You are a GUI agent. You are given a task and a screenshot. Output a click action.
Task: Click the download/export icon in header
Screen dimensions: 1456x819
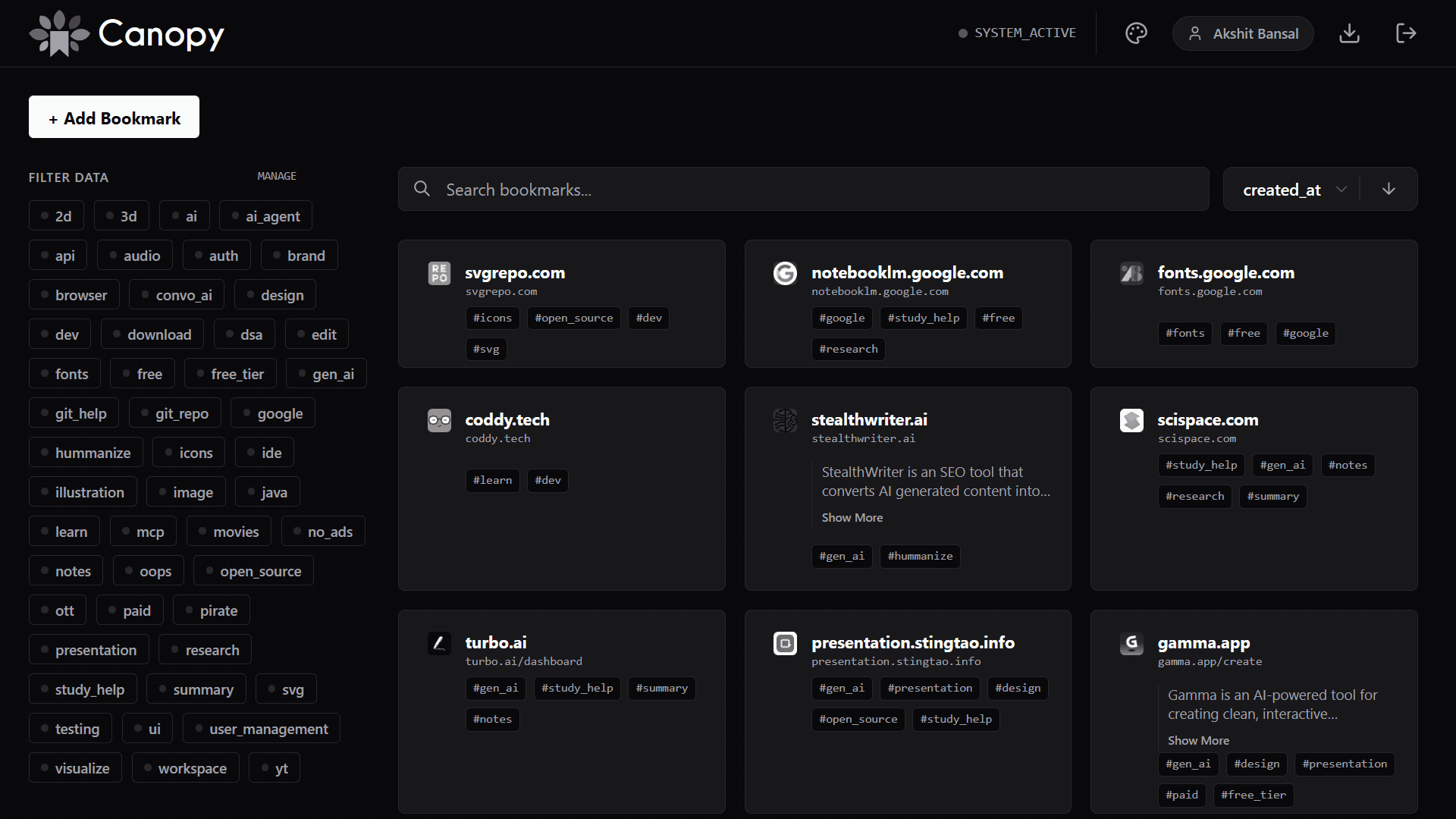(1349, 33)
